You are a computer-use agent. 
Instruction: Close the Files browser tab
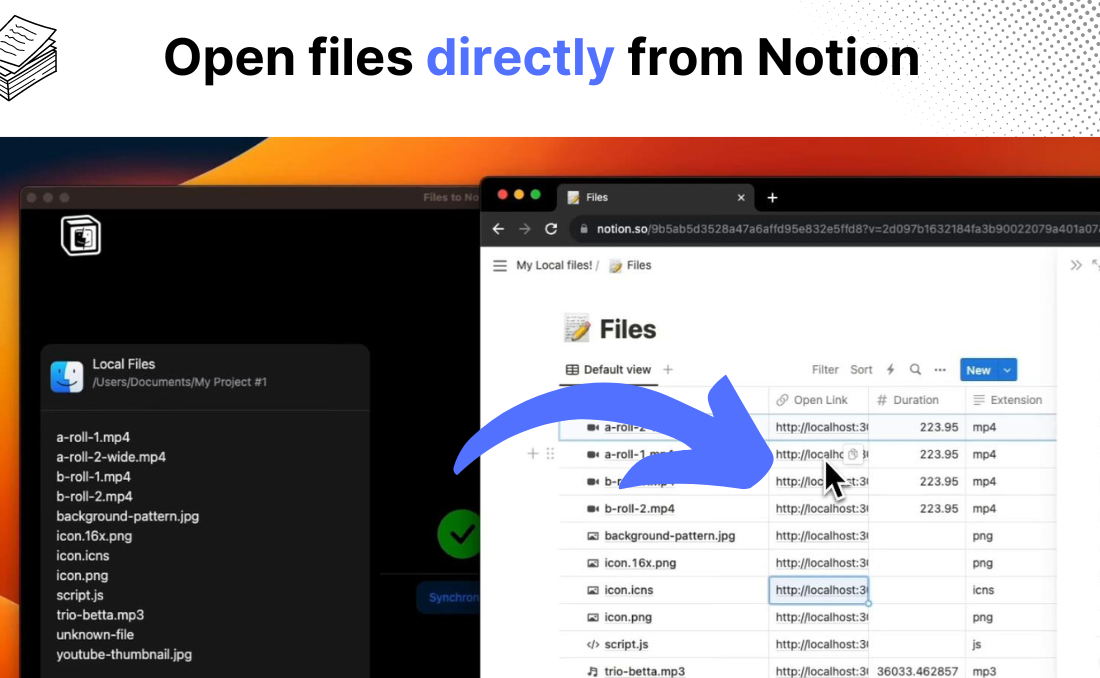(x=741, y=198)
